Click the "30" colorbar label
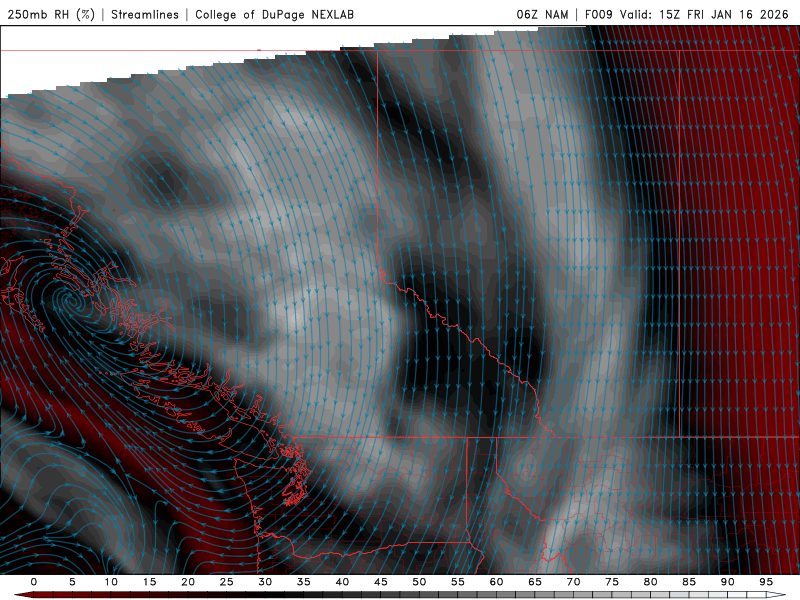The height and width of the screenshot is (600, 800). 265,582
